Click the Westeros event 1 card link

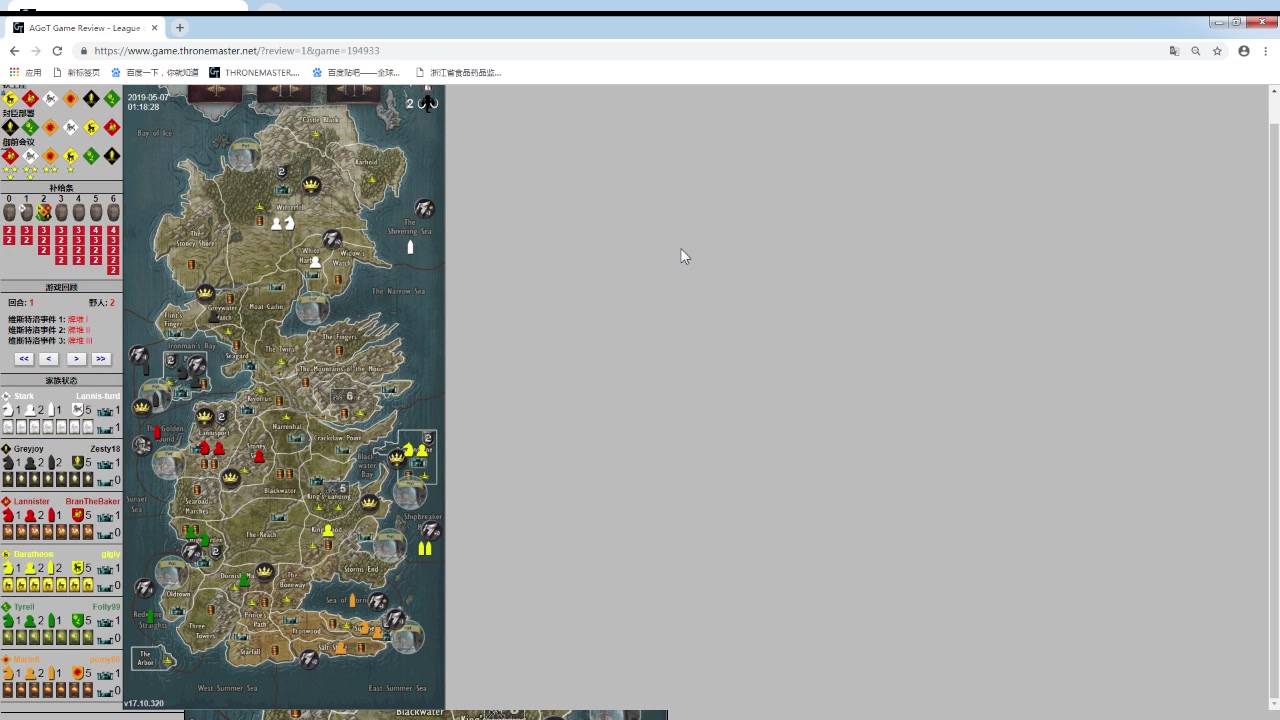pyautogui.click(x=78, y=319)
